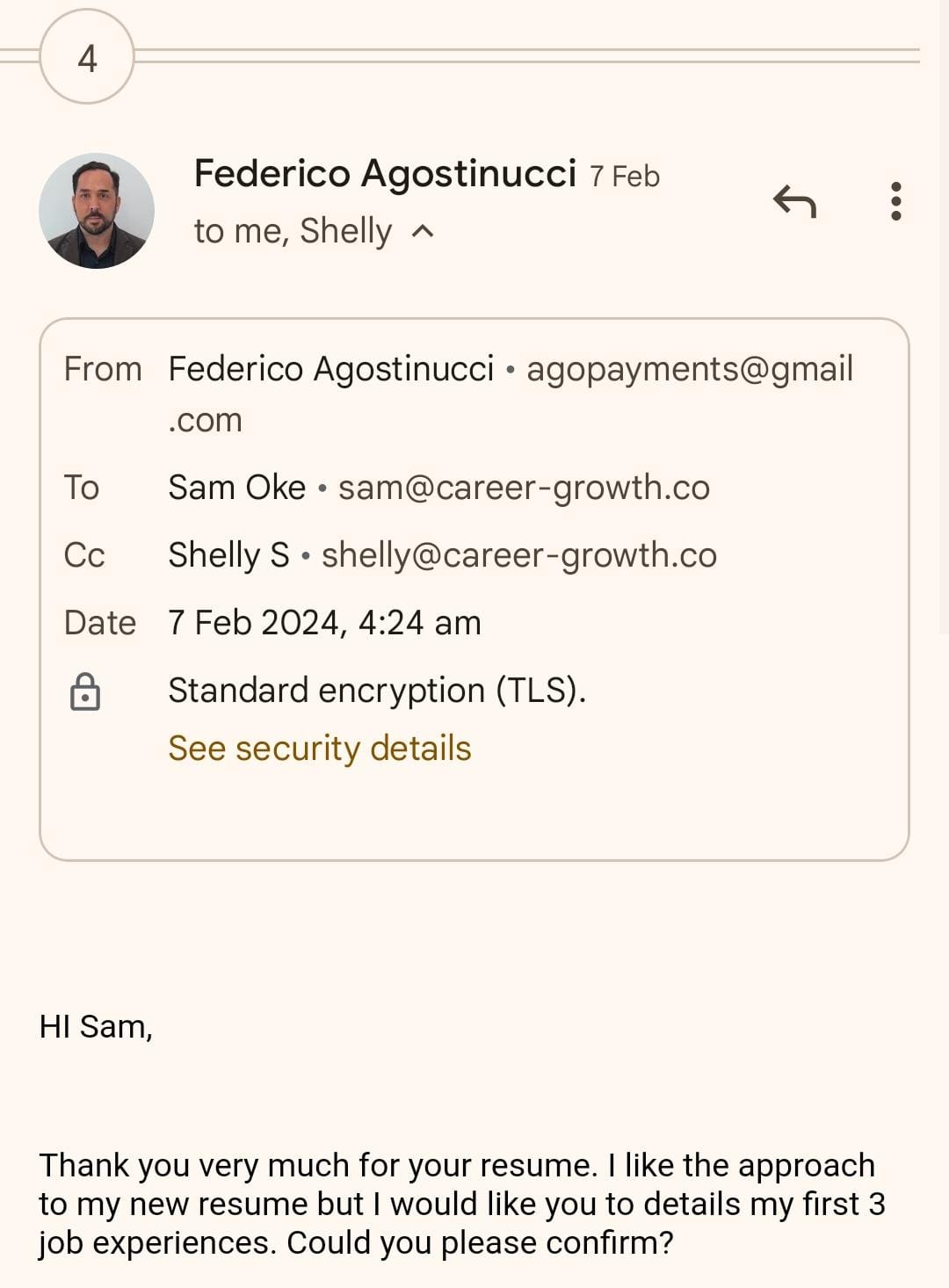Tap the 7 Feb date next to sender name
Image resolution: width=949 pixels, height=1288 pixels.
click(625, 177)
